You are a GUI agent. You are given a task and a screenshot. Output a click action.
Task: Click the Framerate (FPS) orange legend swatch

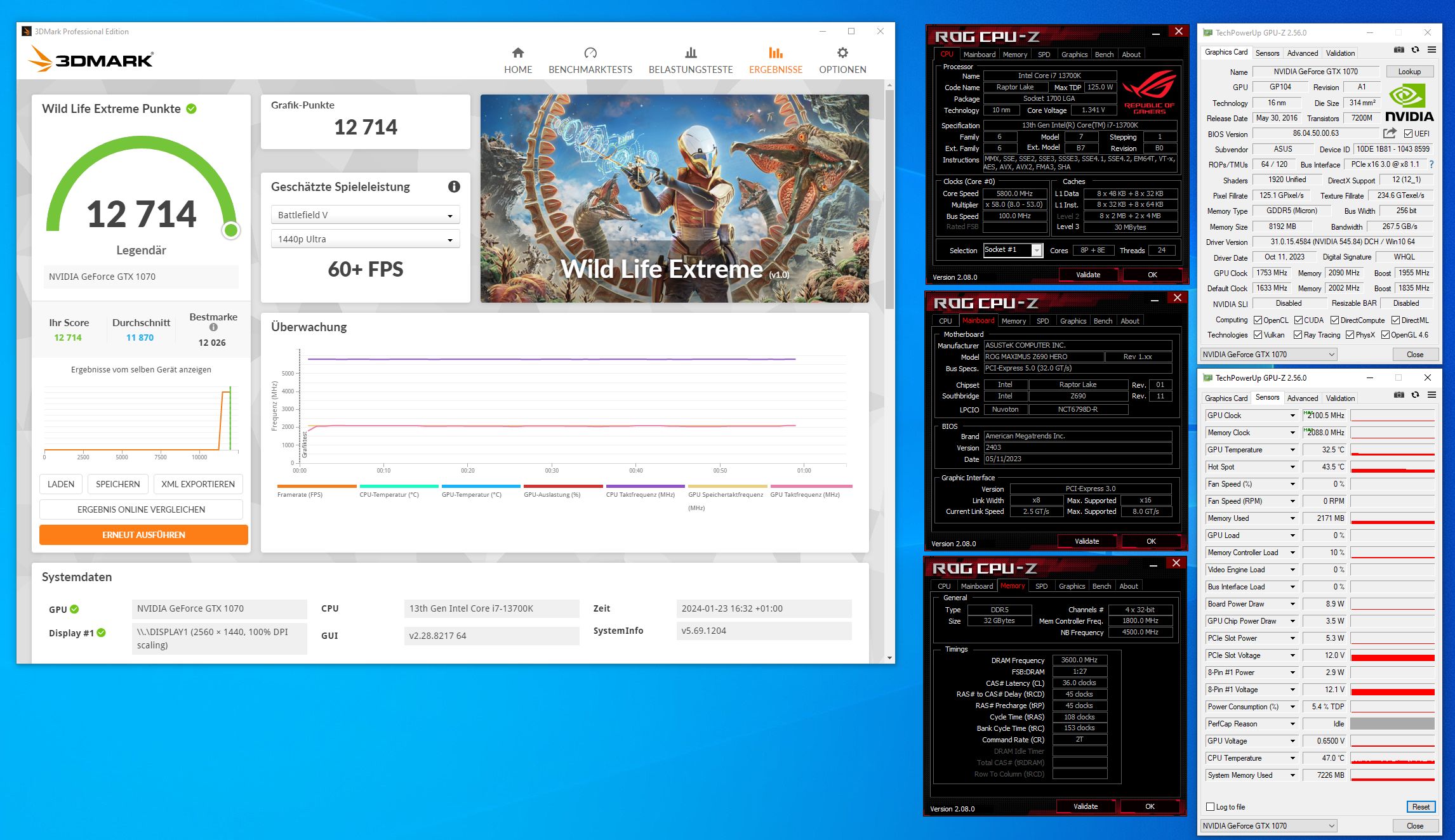pos(317,487)
